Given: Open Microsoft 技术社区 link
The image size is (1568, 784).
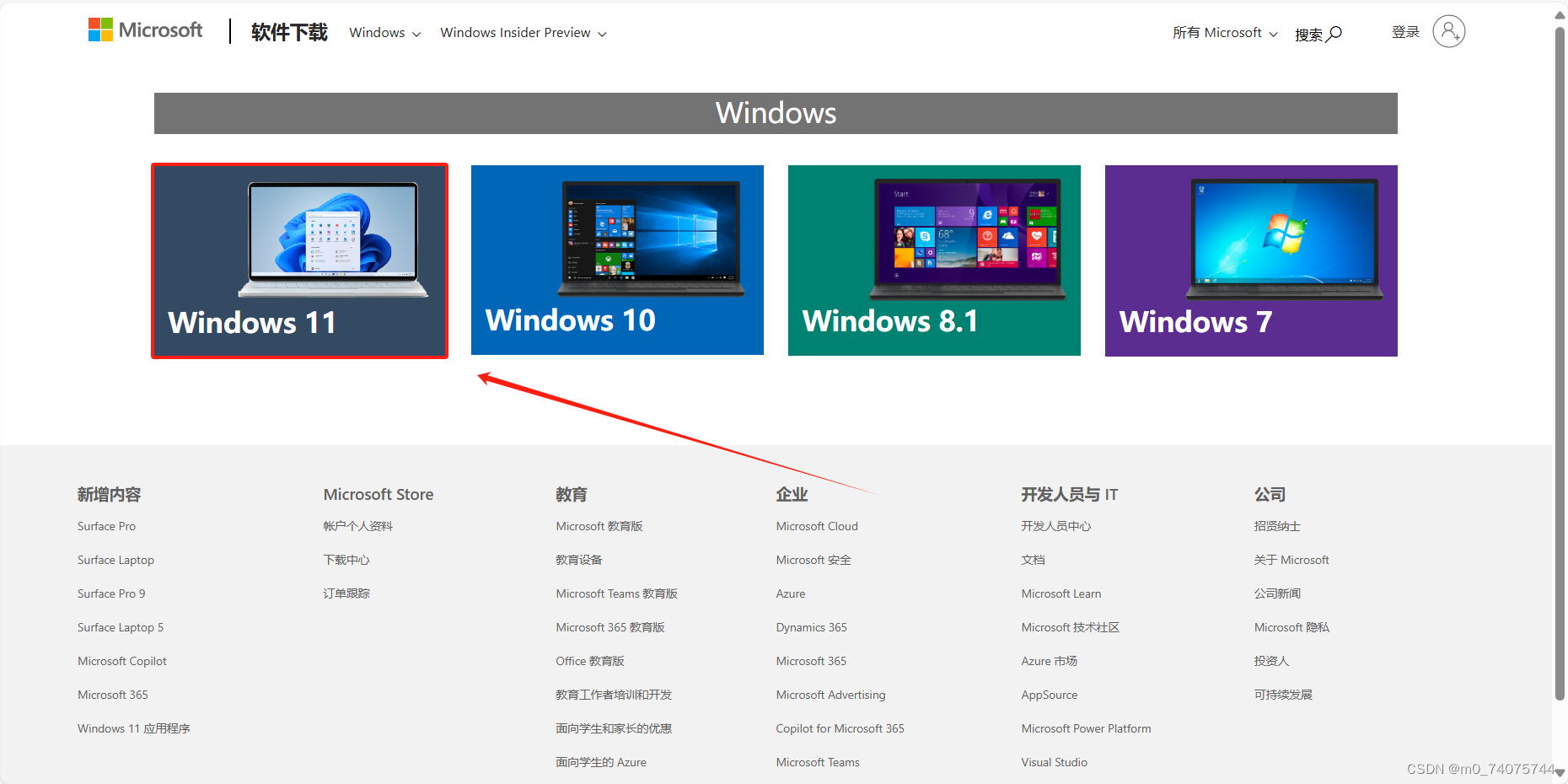Looking at the screenshot, I should (x=1071, y=627).
